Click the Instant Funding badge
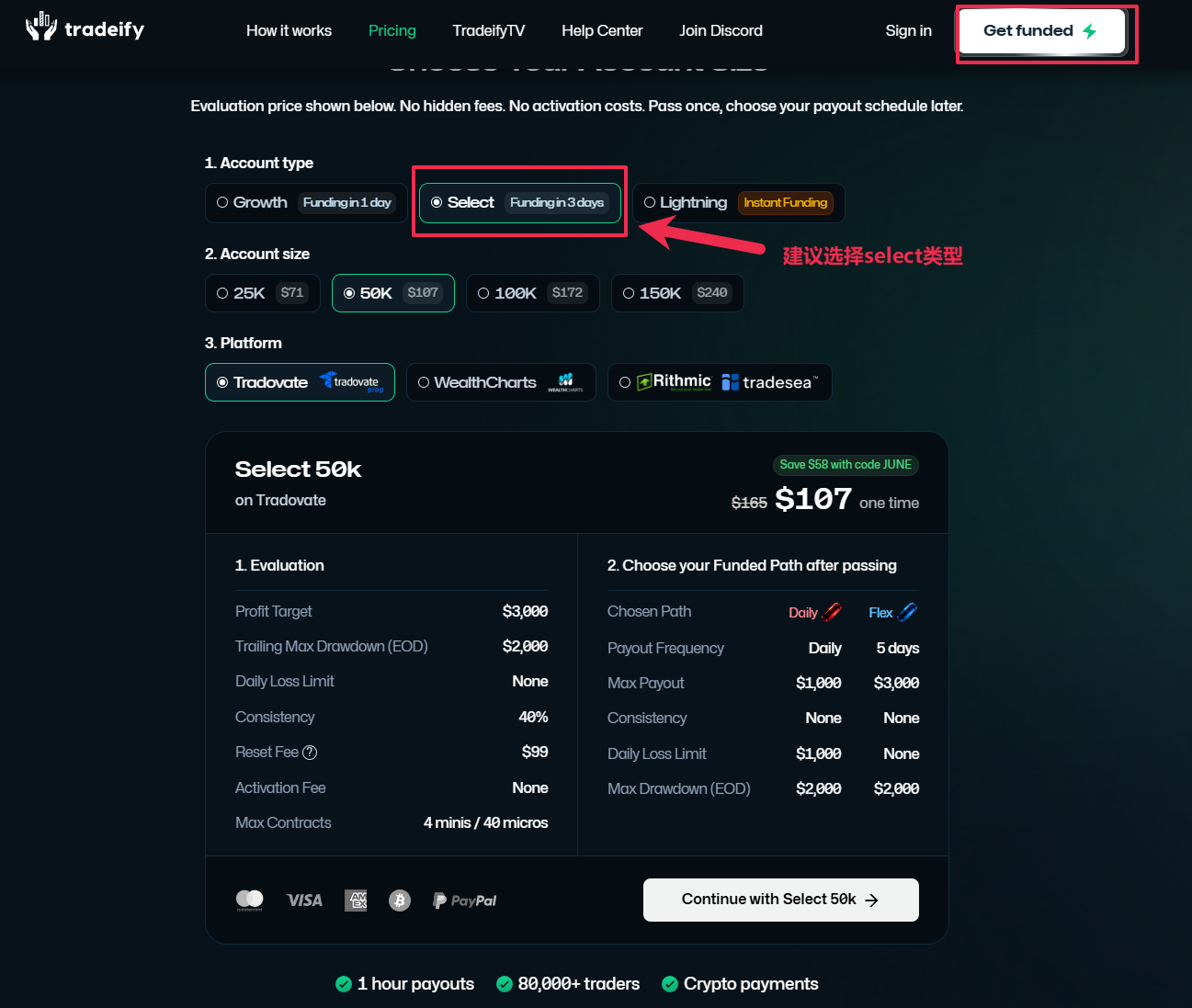This screenshot has width=1192, height=1008. 786,202
